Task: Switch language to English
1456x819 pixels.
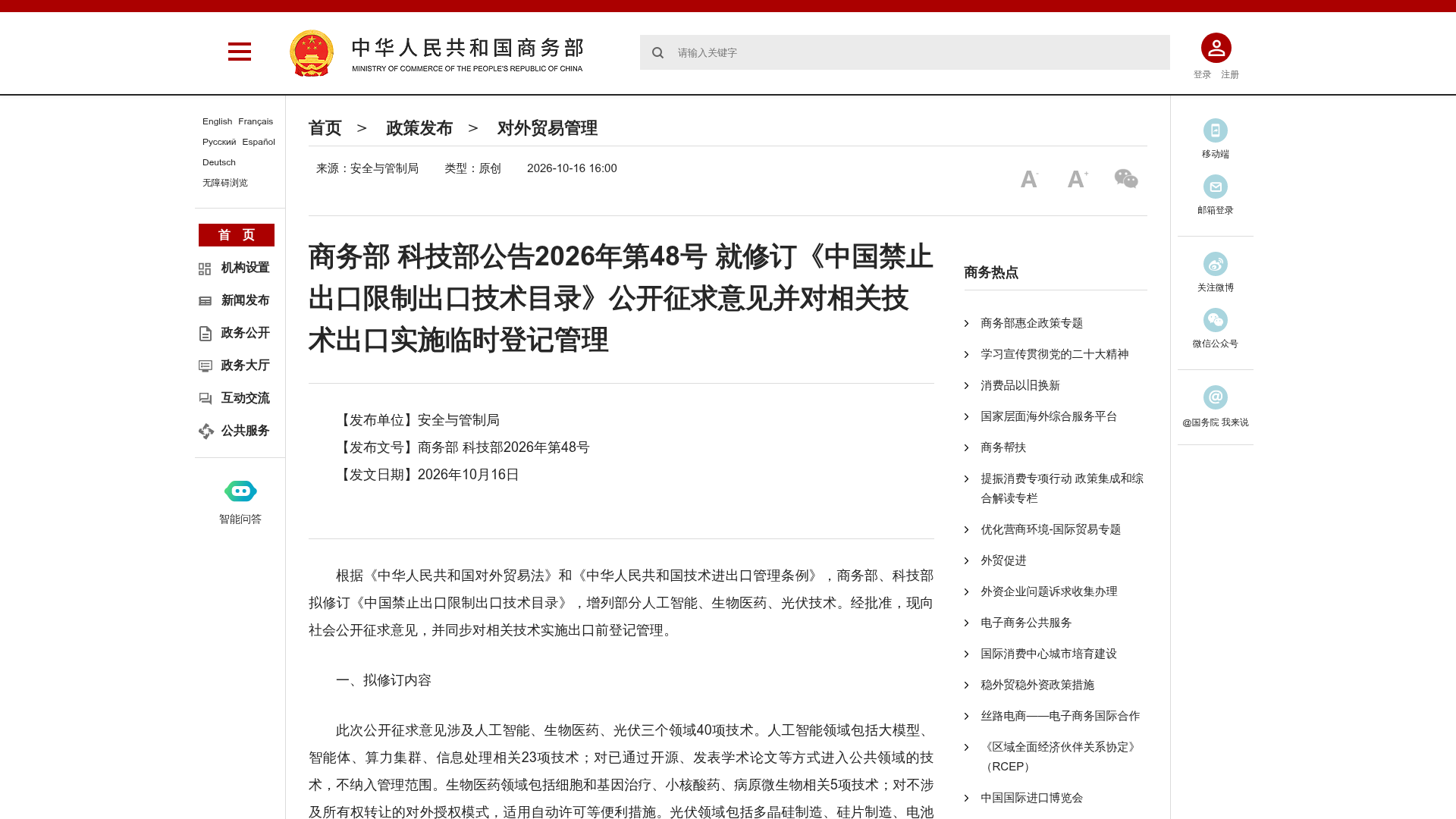Action: tap(218, 121)
